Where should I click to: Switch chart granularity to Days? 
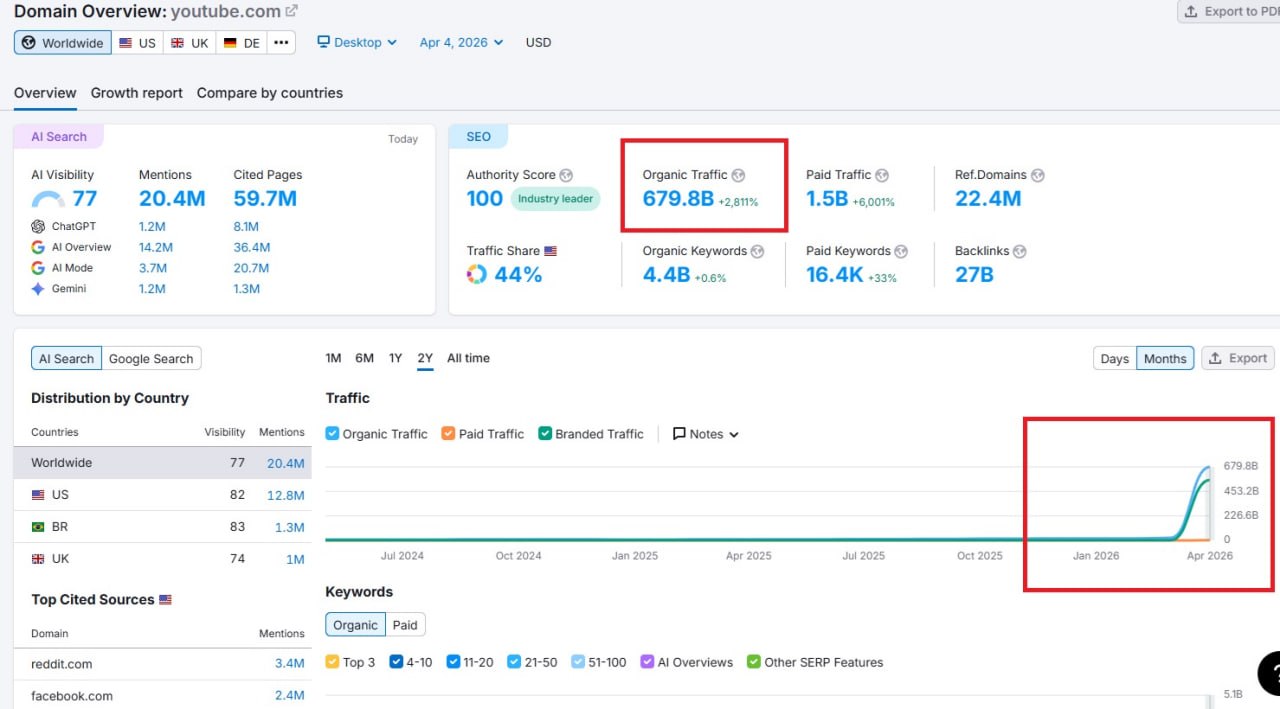point(1114,359)
